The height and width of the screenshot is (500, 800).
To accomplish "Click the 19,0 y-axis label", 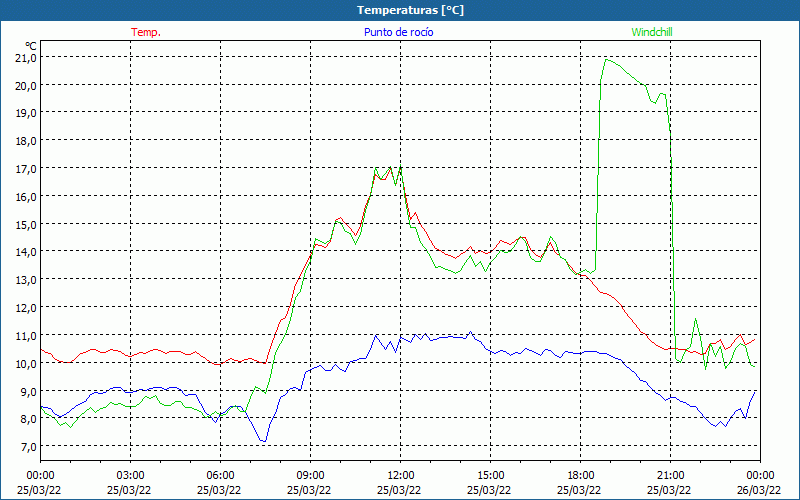I will (26, 113).
